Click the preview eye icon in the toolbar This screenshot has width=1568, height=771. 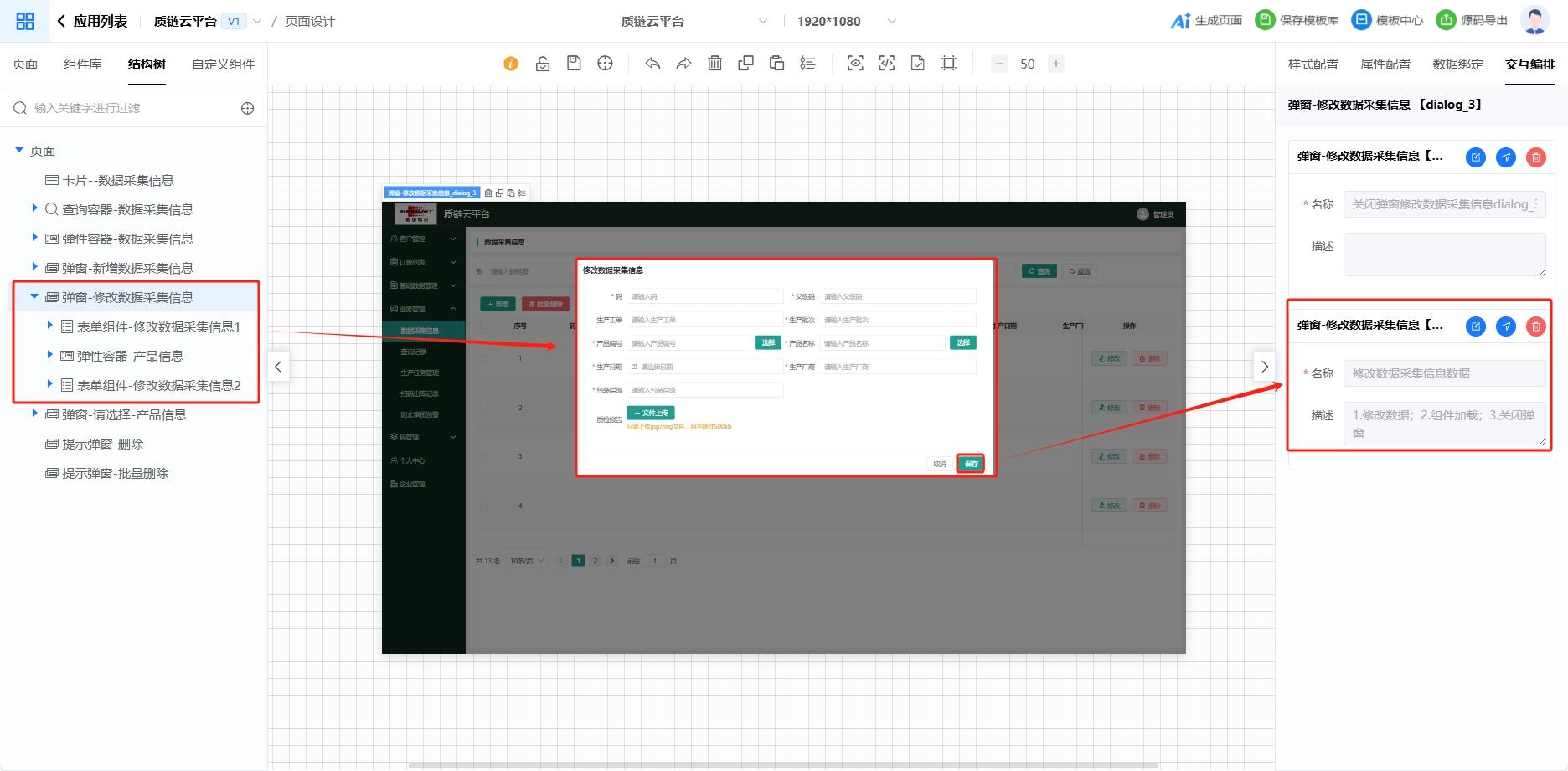[x=855, y=64]
